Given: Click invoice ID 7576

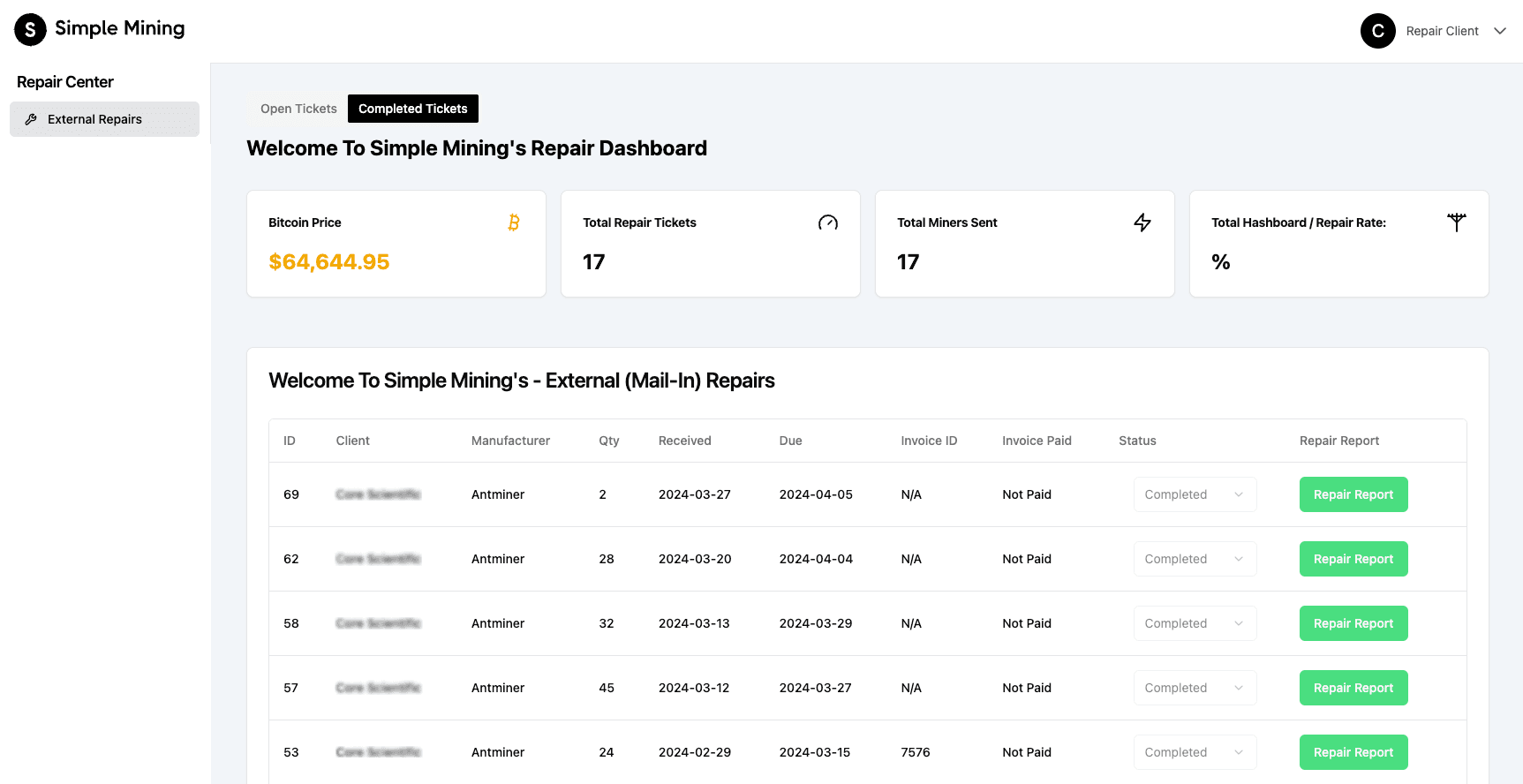Looking at the screenshot, I should [916, 752].
